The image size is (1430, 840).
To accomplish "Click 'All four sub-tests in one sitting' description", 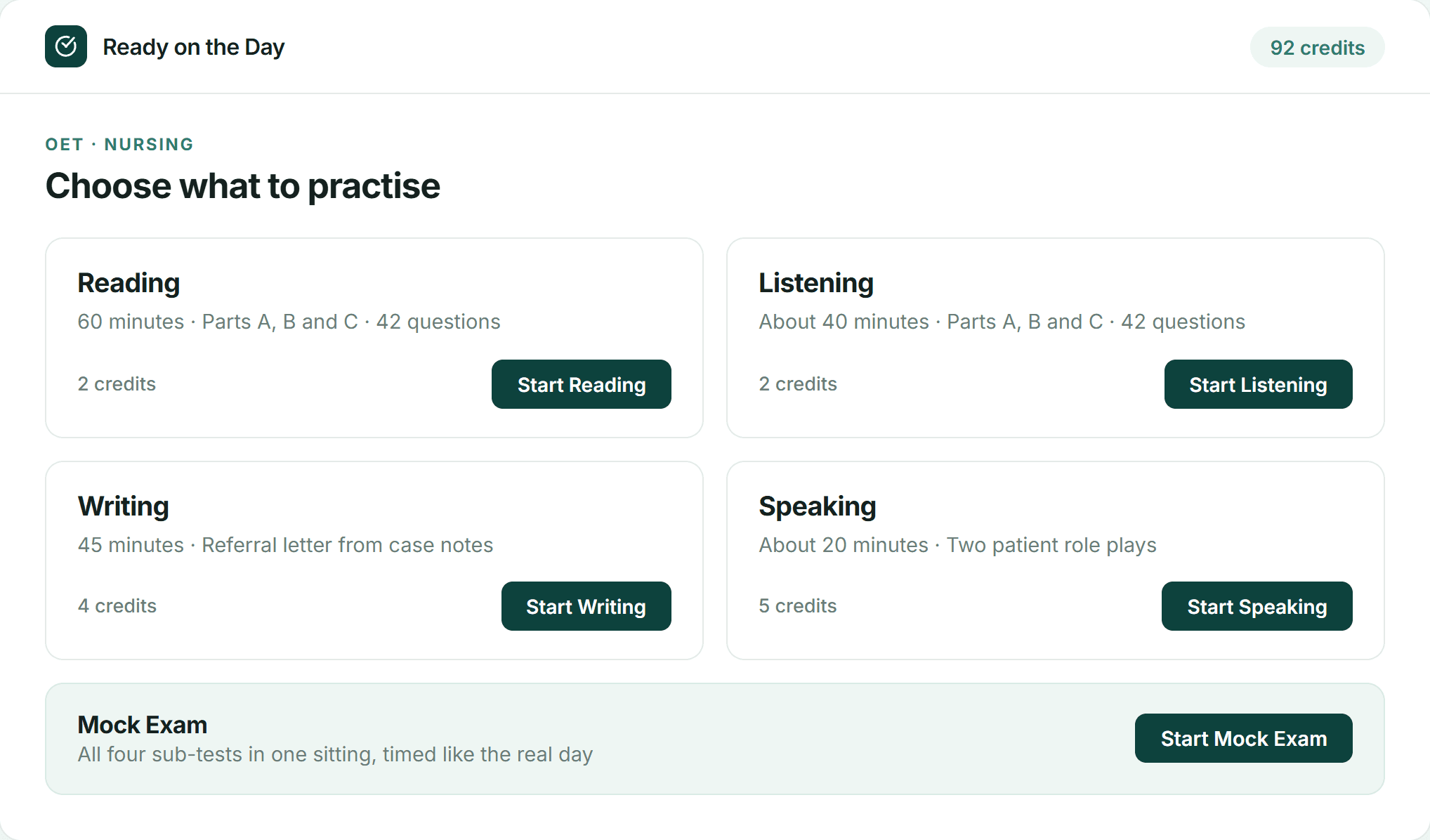I will 335,754.
